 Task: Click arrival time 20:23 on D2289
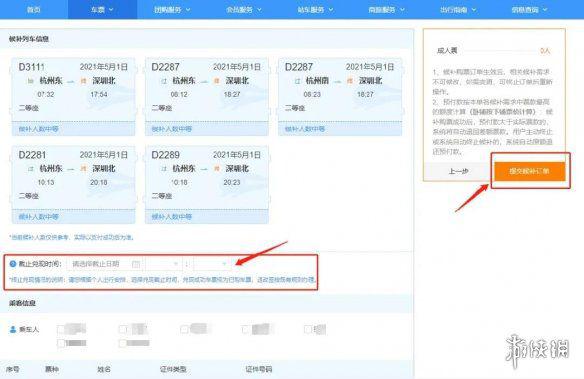[x=232, y=182]
